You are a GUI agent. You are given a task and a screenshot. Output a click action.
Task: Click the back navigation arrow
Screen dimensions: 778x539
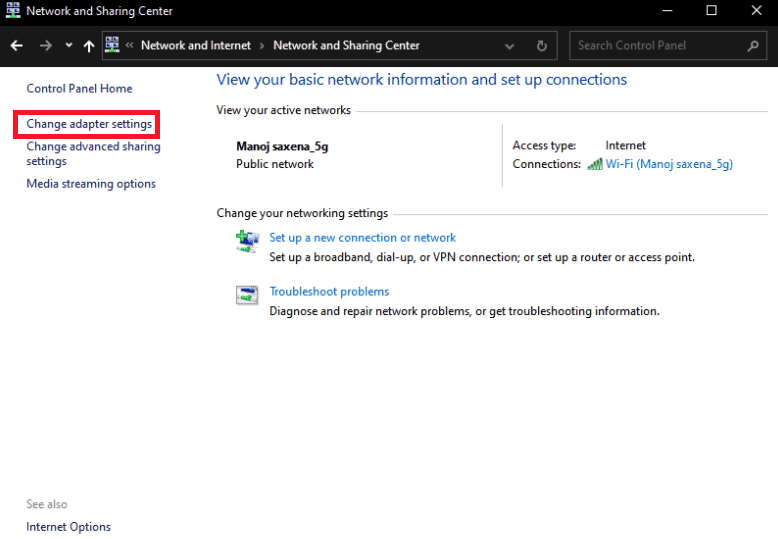(17, 46)
